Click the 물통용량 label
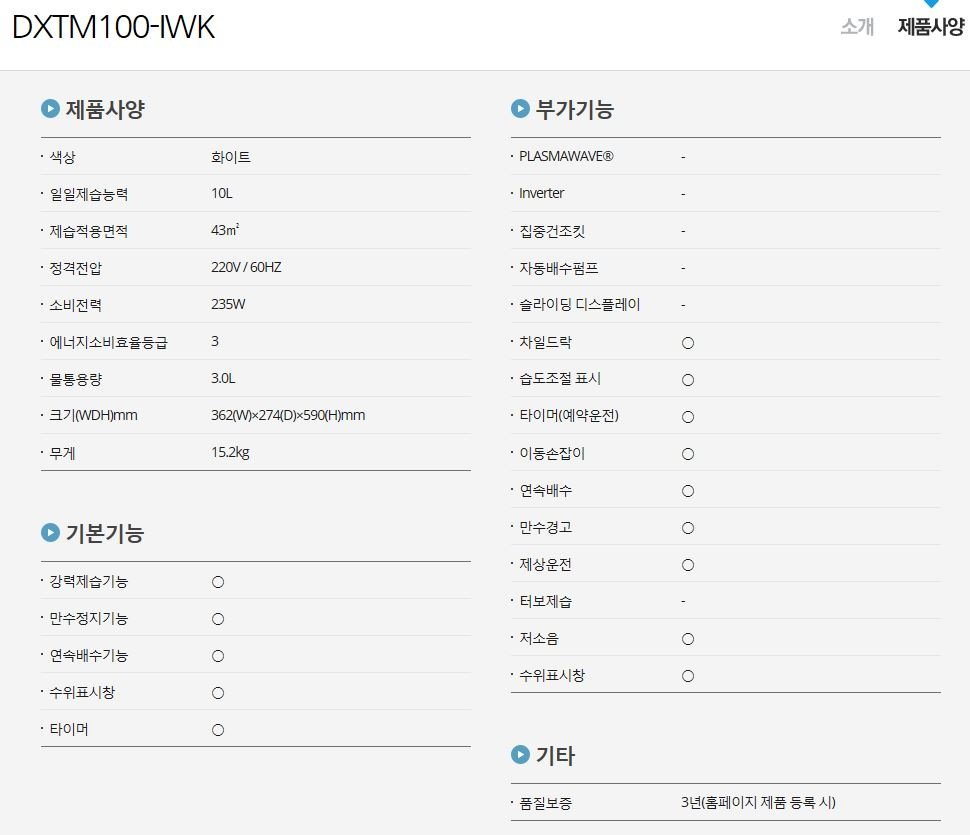Viewport: 970px width, 835px height. click(75, 379)
